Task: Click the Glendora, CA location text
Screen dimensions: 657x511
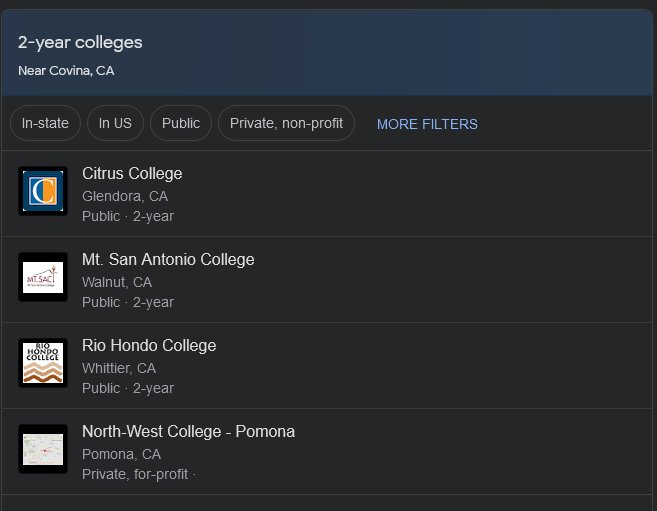Action: coord(125,196)
